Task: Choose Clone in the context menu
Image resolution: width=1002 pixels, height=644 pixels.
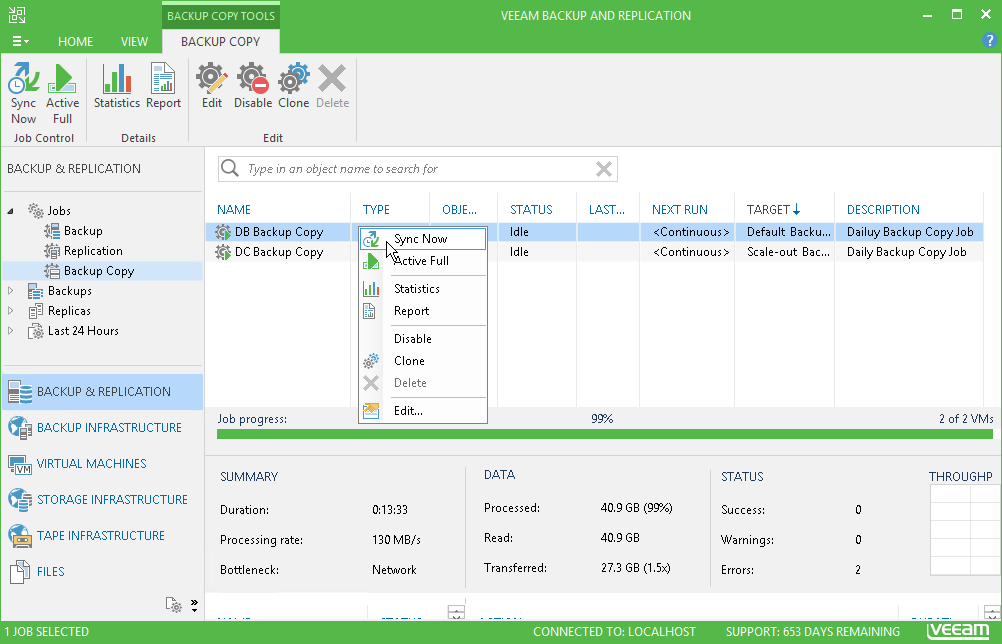Action: 423,361
